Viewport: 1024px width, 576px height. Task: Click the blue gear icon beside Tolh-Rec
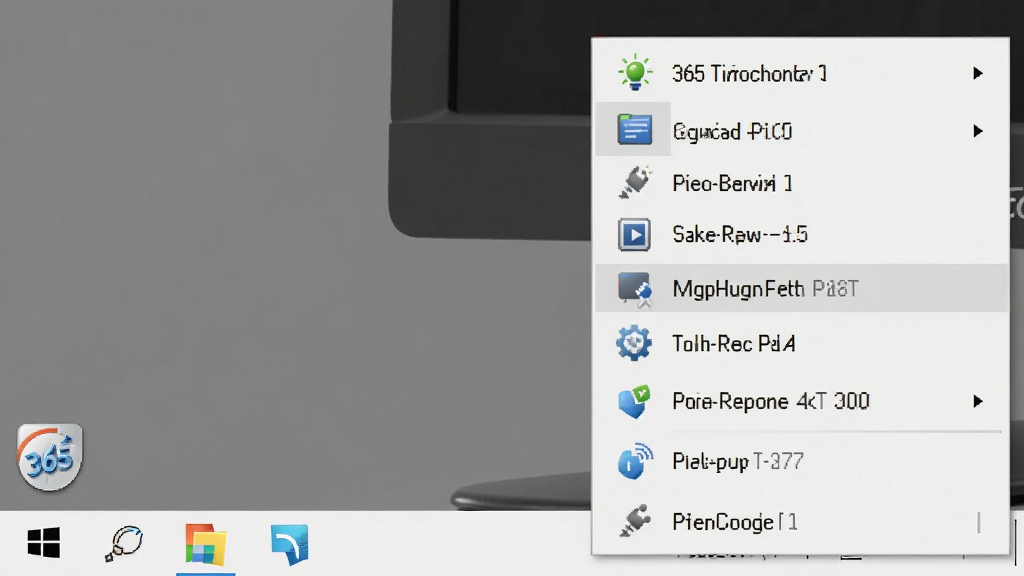[633, 343]
